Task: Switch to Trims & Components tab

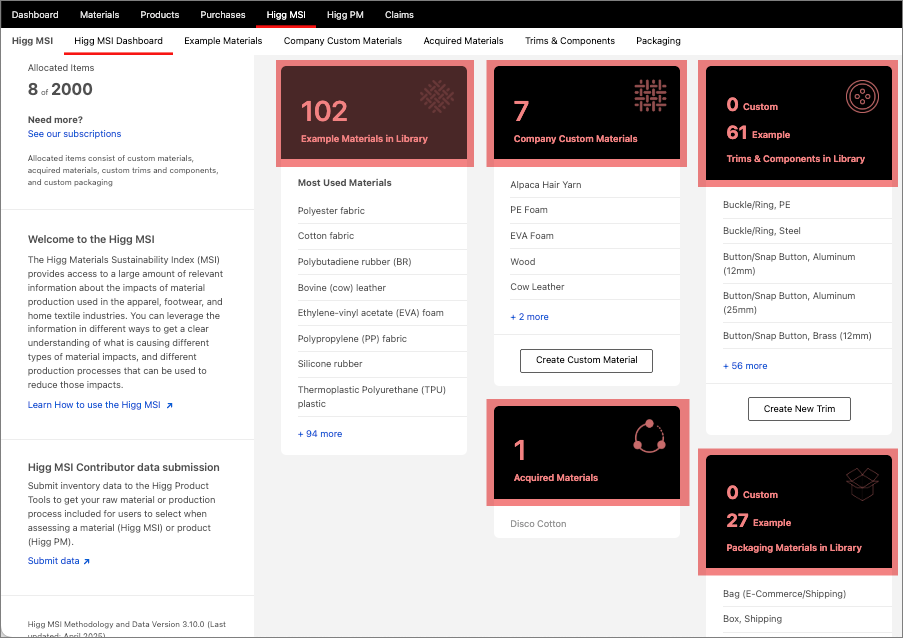Action: 570,41
